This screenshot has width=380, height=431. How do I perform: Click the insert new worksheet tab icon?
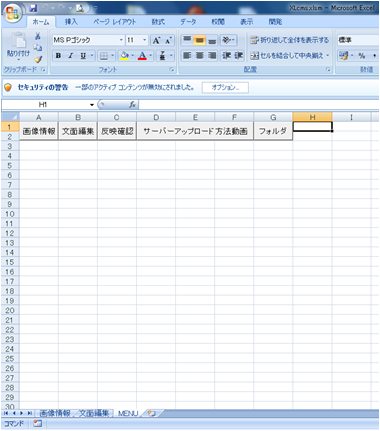[x=152, y=413]
